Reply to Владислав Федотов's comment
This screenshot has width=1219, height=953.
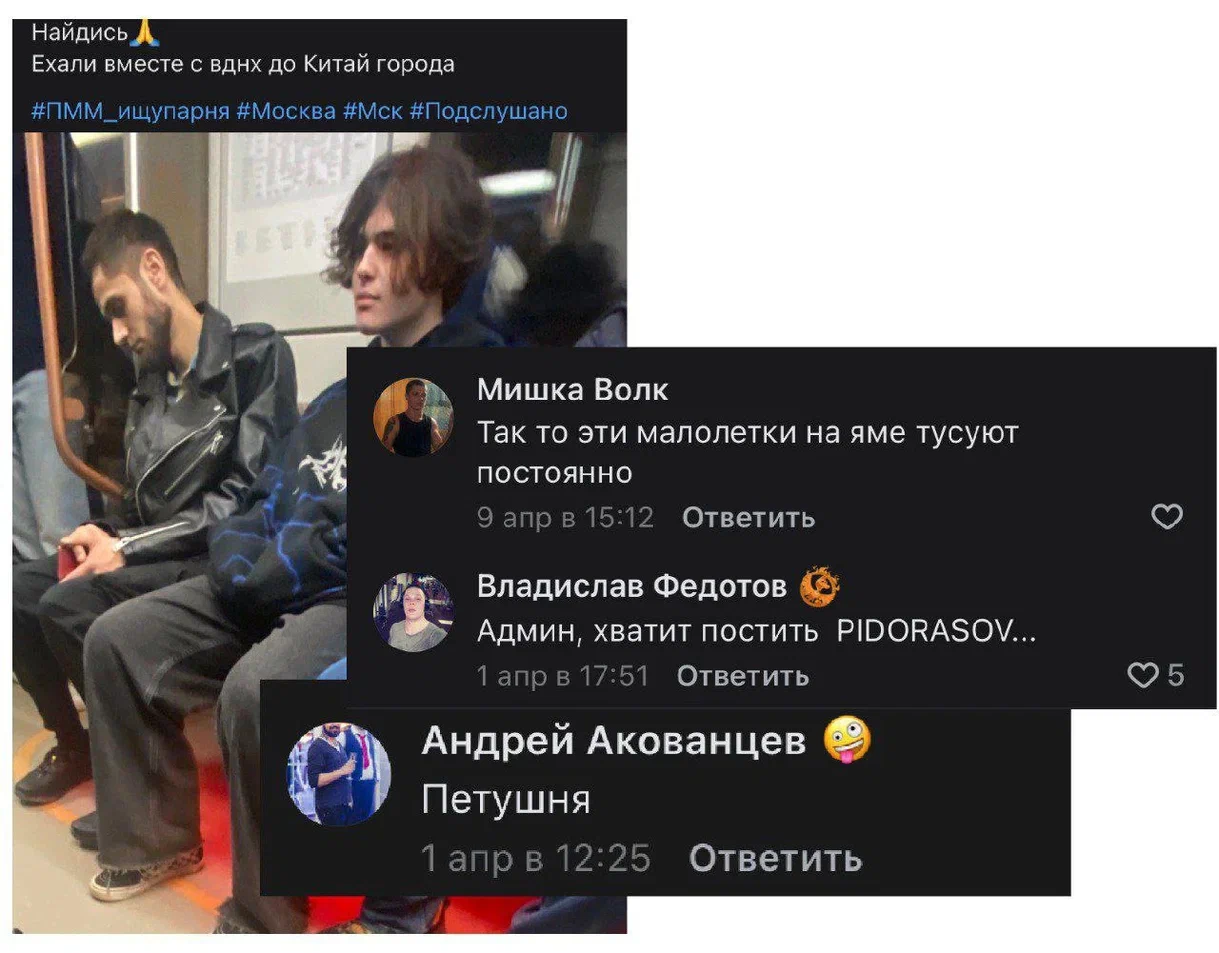pyautogui.click(x=743, y=677)
